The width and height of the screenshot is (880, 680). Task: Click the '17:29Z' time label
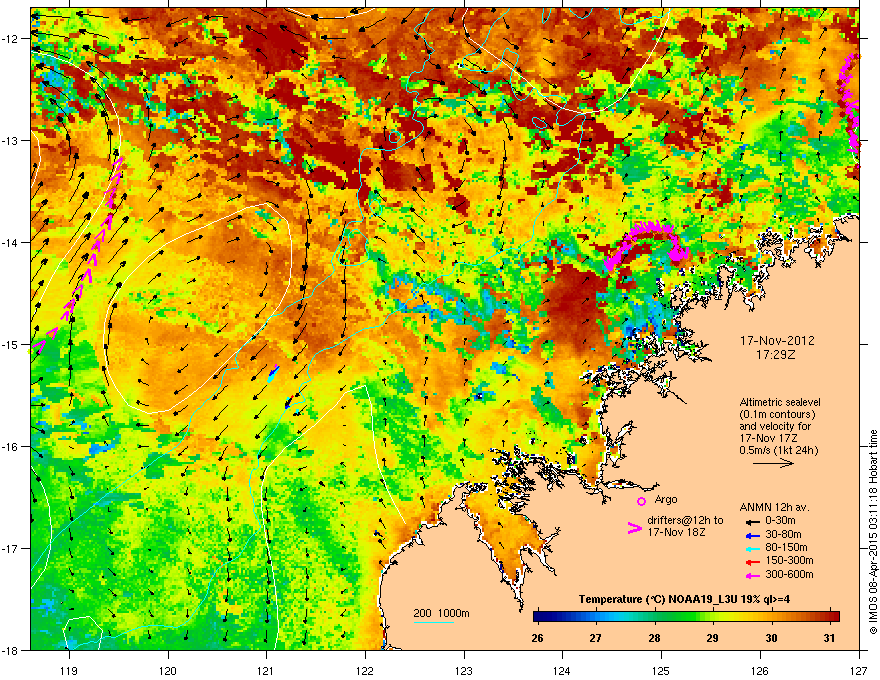pyautogui.click(x=776, y=355)
